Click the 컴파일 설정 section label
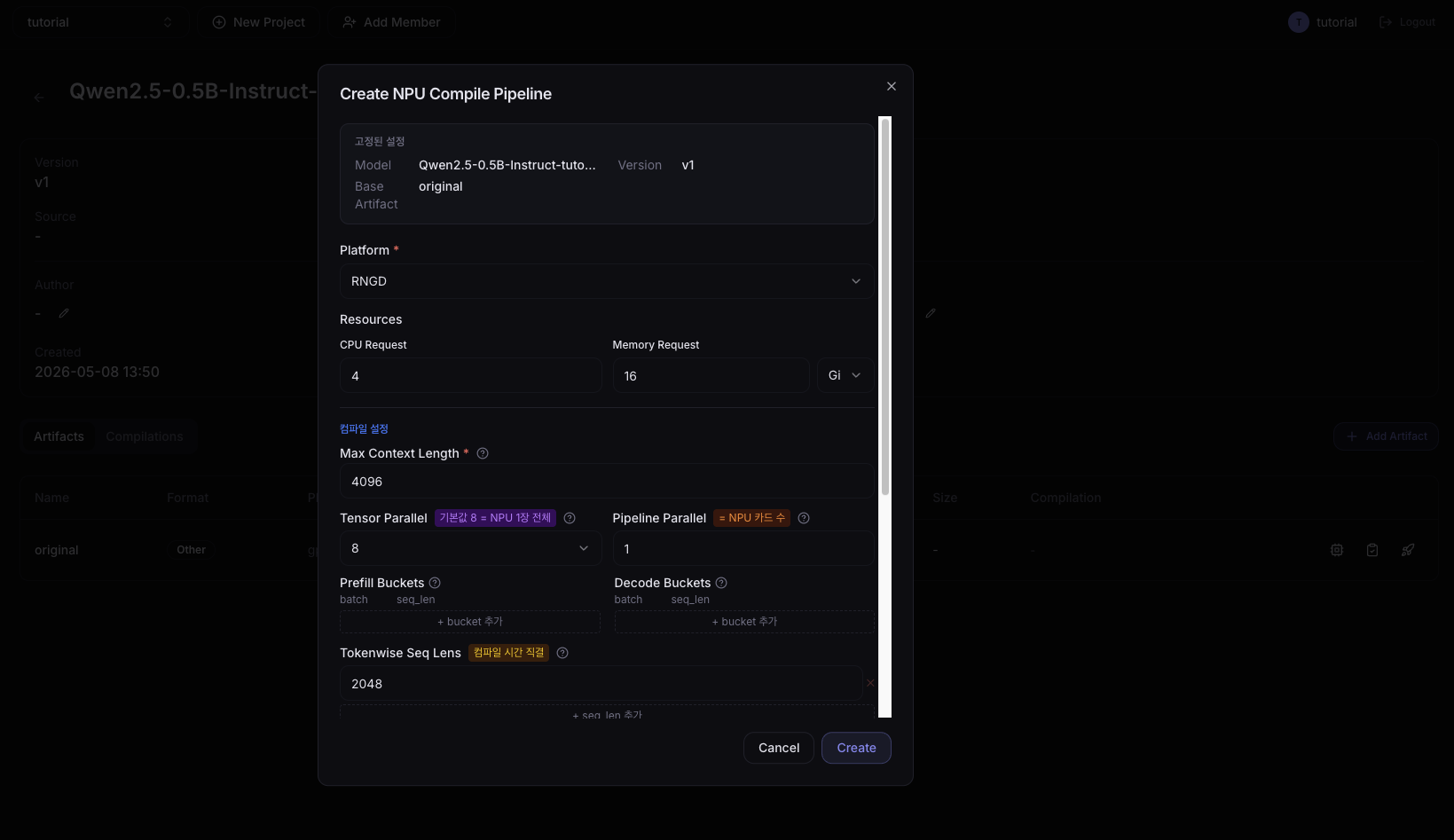Image resolution: width=1454 pixels, height=840 pixels. click(364, 428)
